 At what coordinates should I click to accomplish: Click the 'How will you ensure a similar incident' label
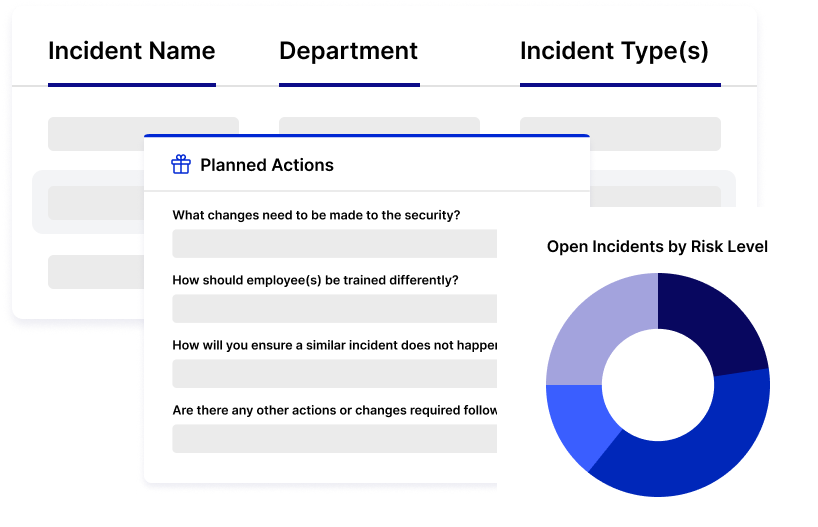pos(334,345)
